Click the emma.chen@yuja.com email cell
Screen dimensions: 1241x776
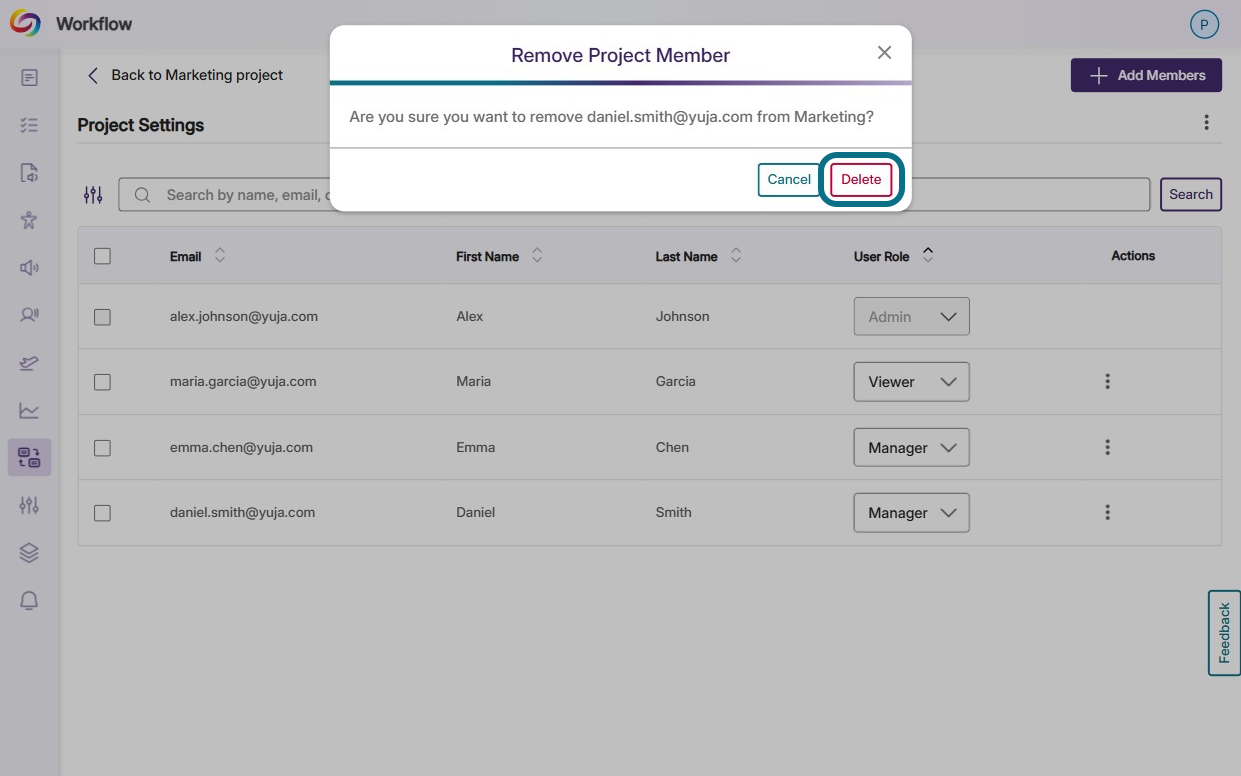tap(241, 447)
